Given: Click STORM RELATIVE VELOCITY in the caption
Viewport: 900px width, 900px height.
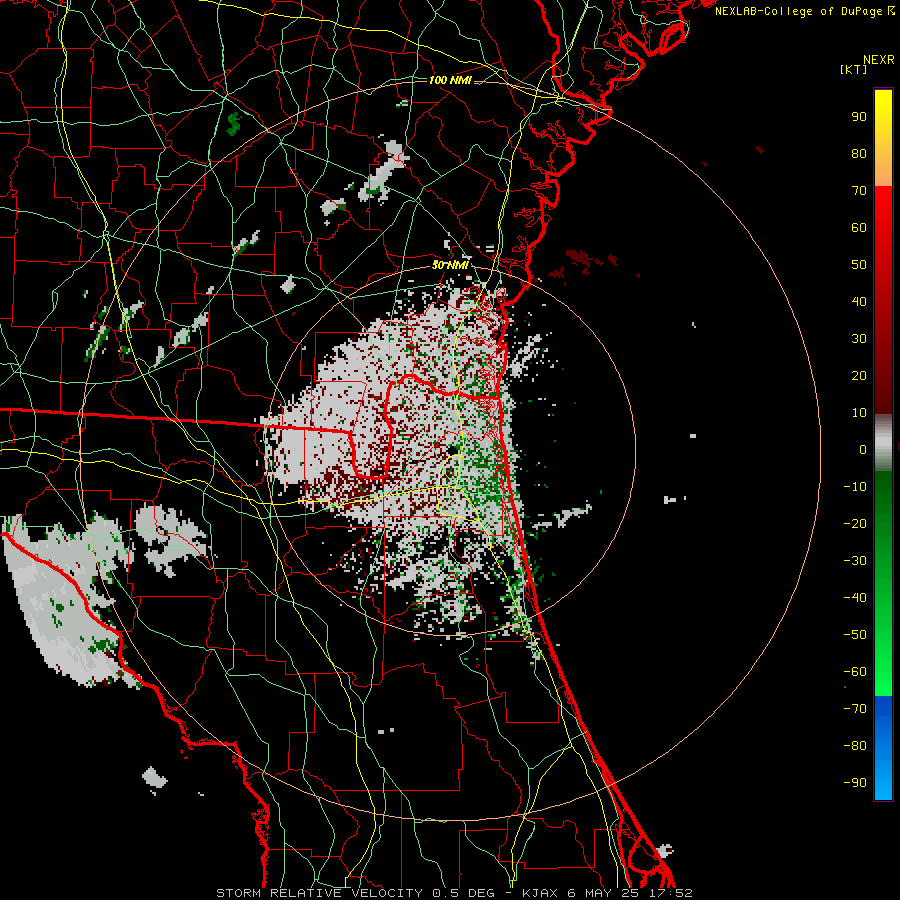Looking at the screenshot, I should point(320,893).
